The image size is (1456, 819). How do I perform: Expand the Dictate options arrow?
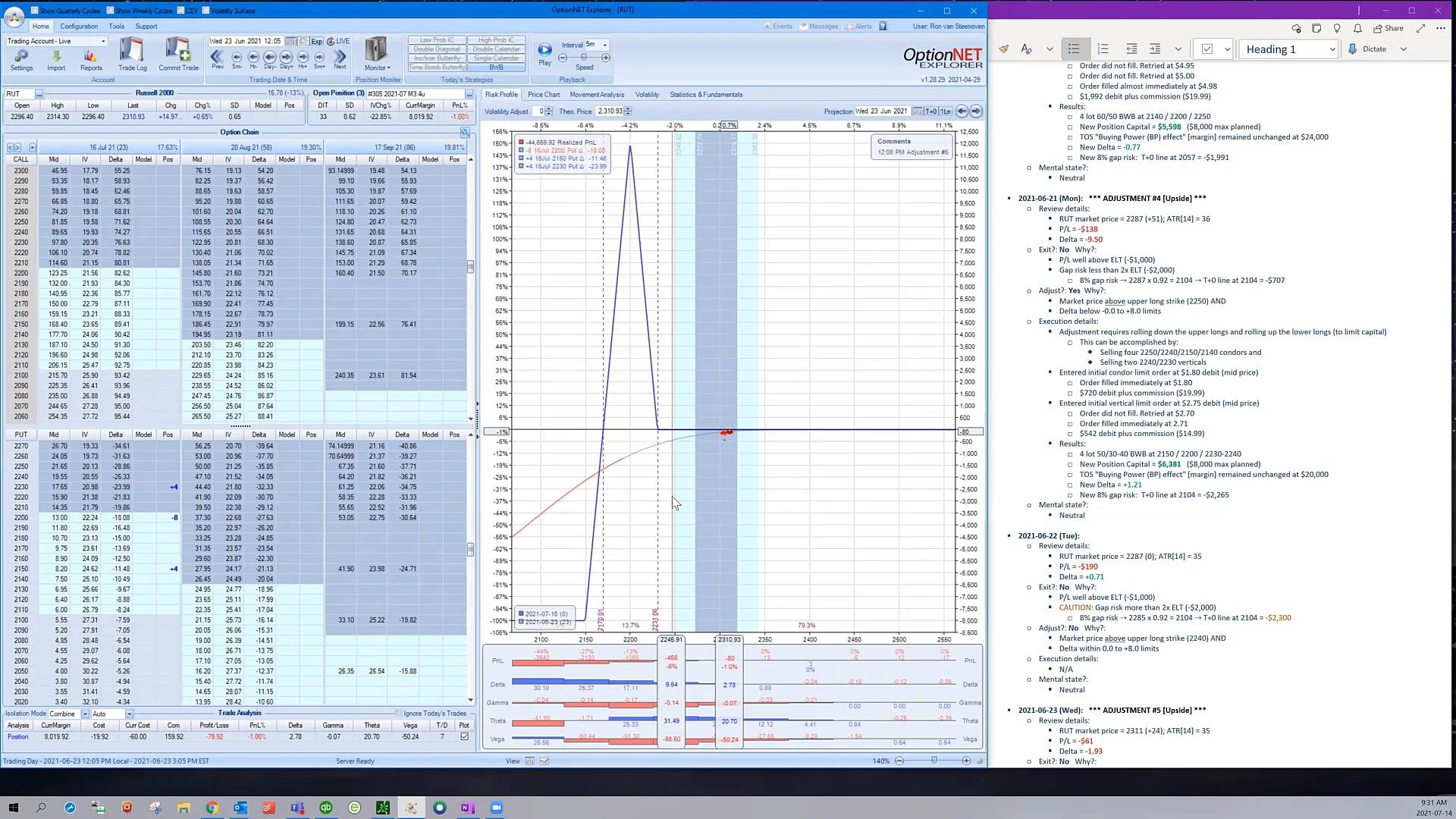[x=1404, y=49]
